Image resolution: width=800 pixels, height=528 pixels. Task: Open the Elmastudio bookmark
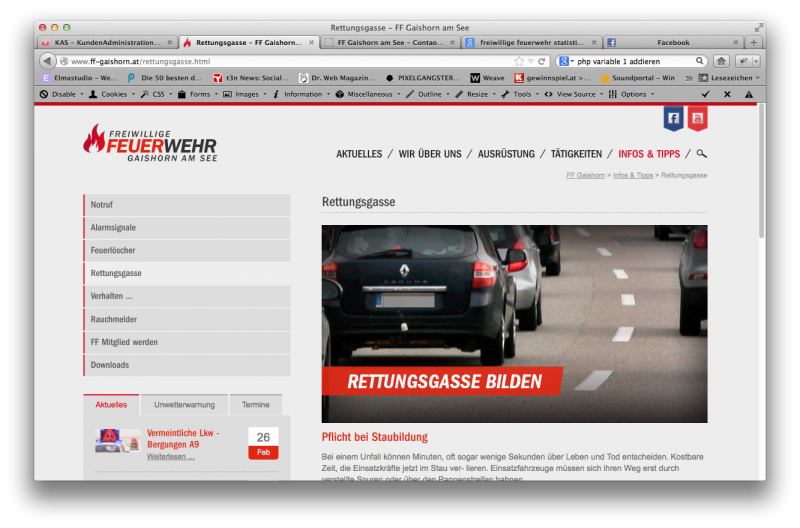pyautogui.click(x=80, y=78)
